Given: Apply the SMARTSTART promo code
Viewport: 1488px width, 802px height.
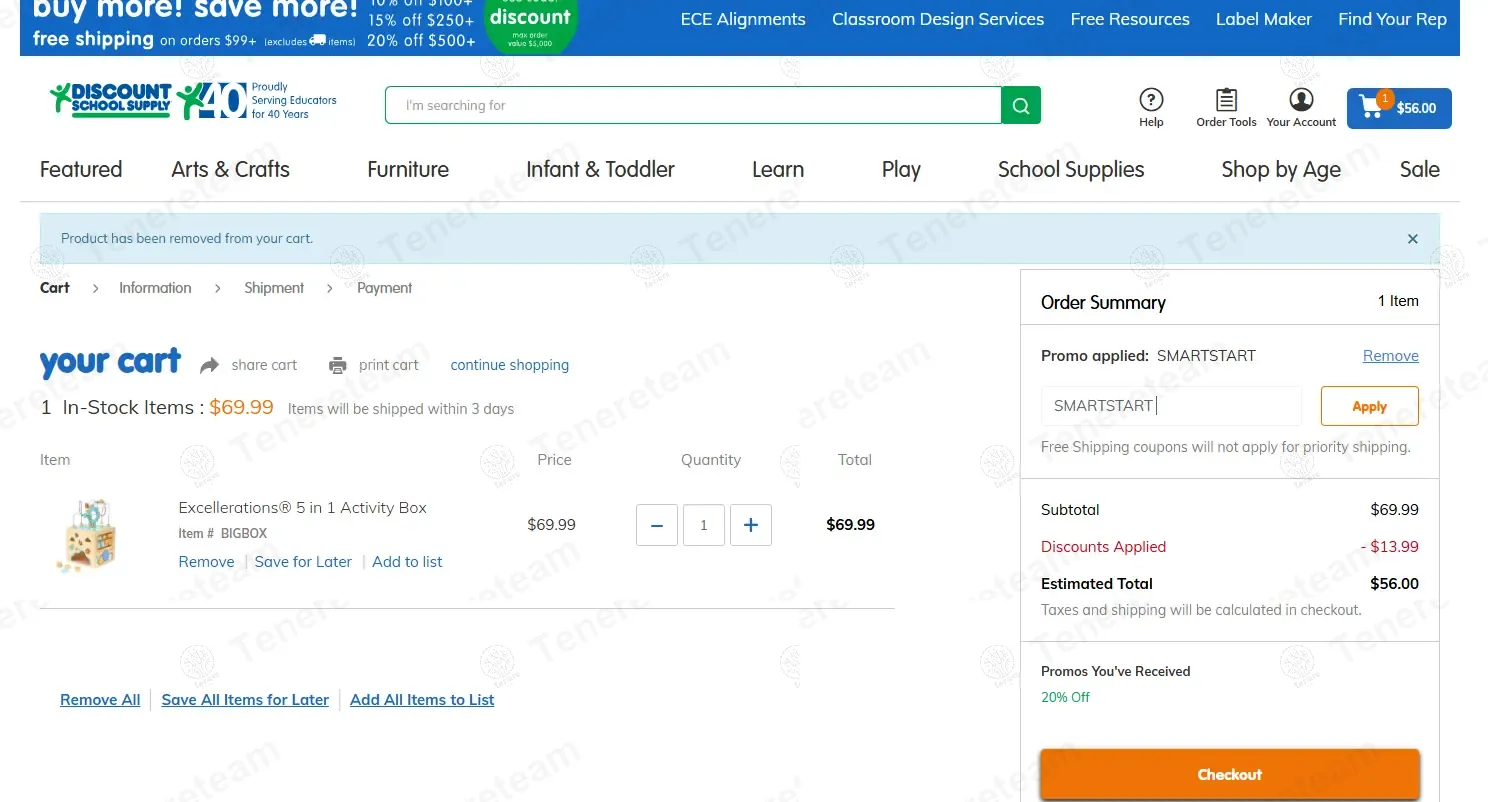Looking at the screenshot, I should pyautogui.click(x=1369, y=406).
